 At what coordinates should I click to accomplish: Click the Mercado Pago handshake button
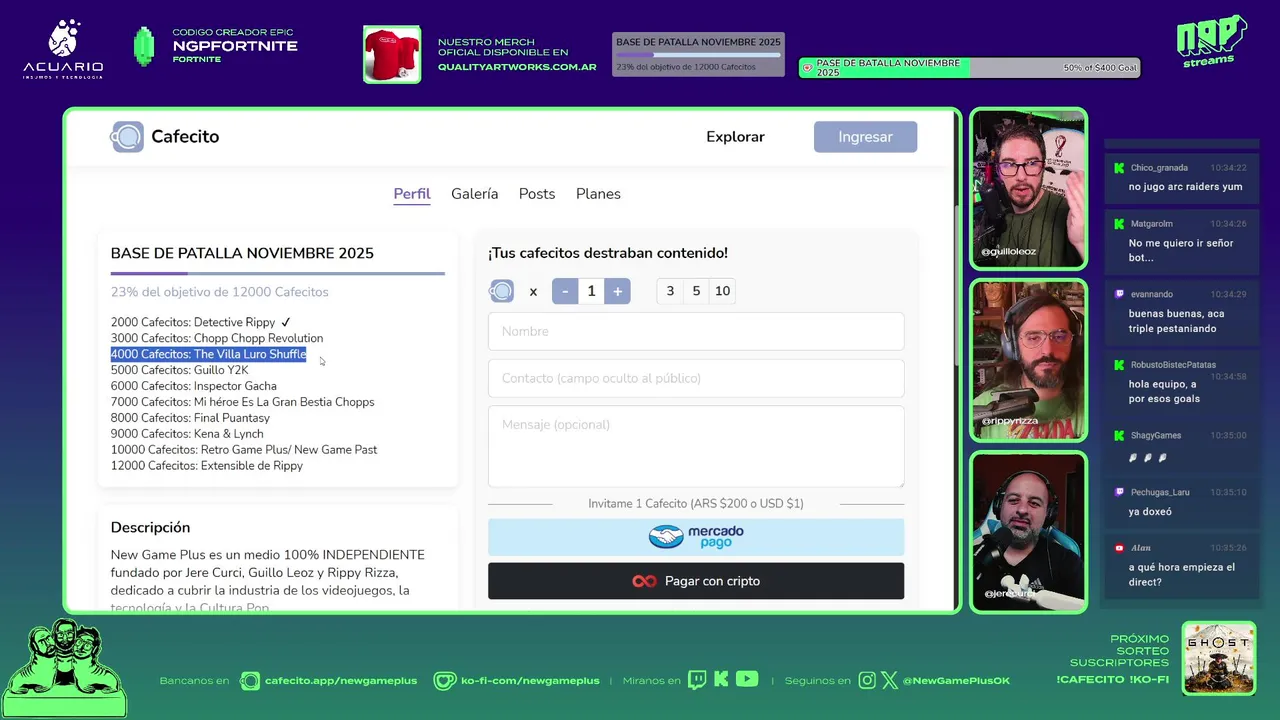coord(696,537)
